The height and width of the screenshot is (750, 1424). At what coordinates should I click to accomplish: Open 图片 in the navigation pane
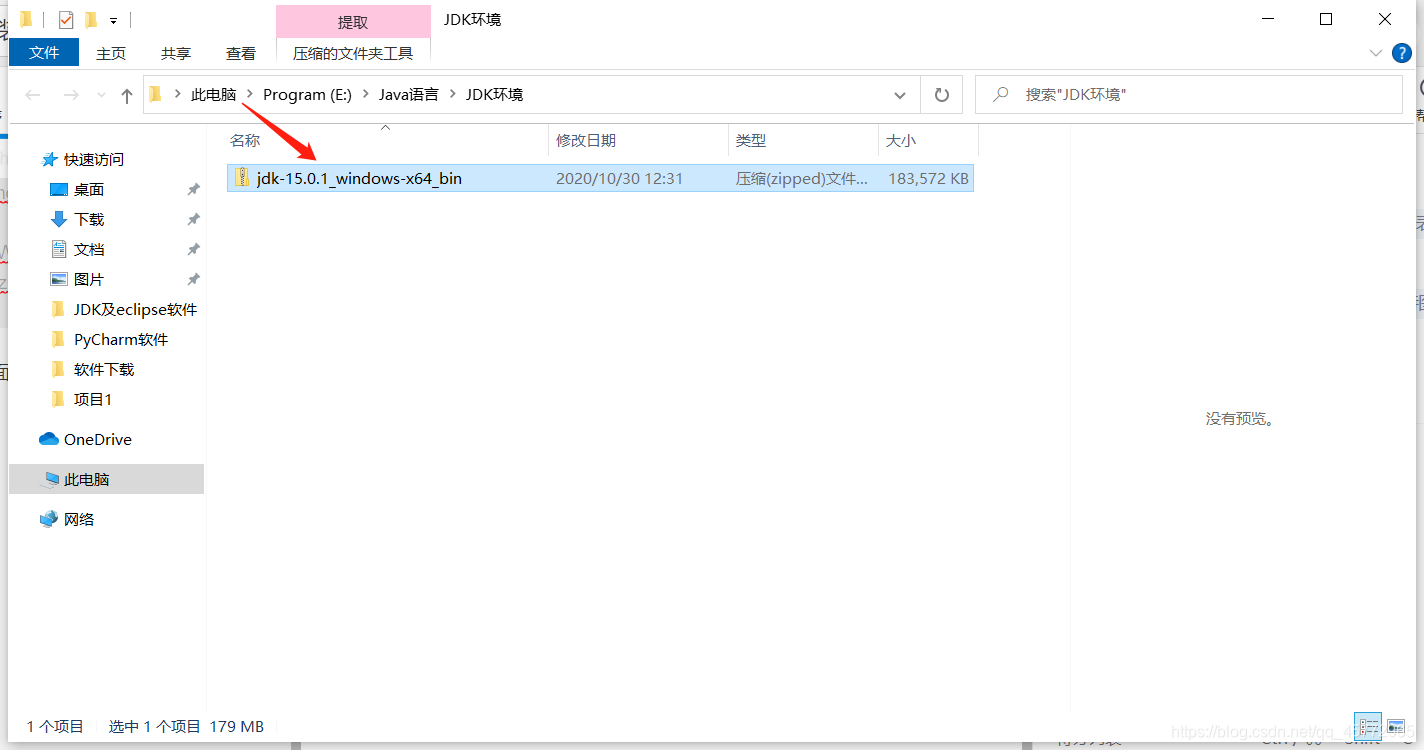pyautogui.click(x=89, y=279)
